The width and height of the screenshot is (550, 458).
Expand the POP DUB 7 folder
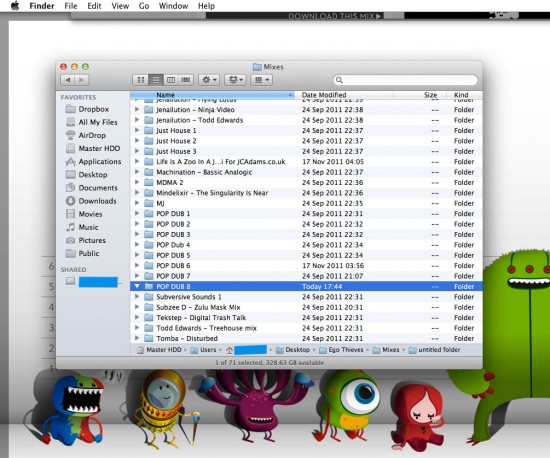137,276
